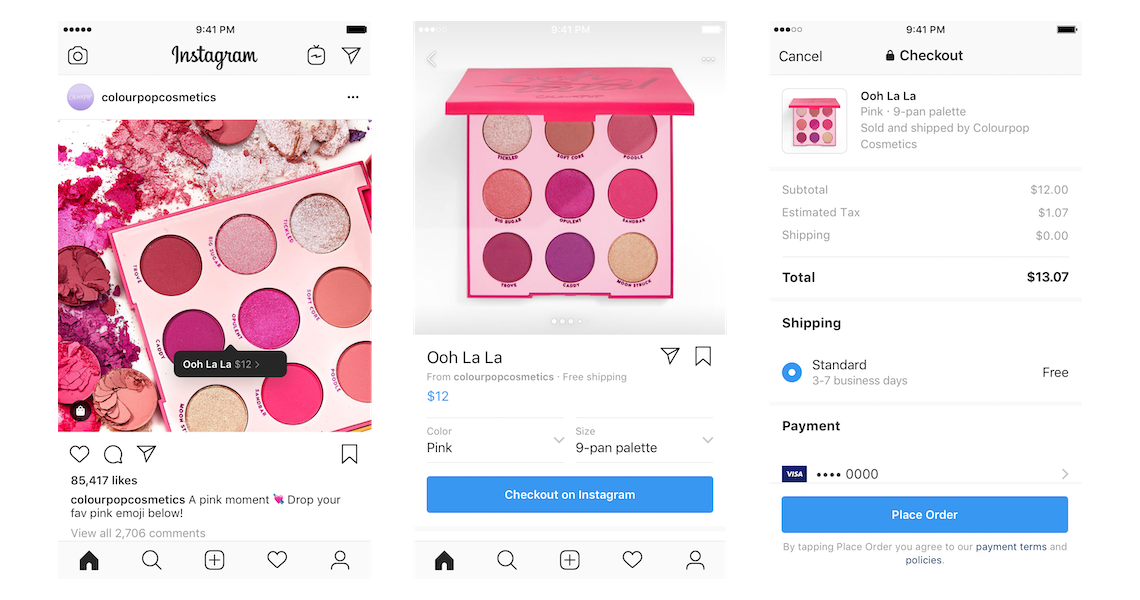Open direct messages paper plane in header
This screenshot has width=1140, height=600.
tap(351, 55)
